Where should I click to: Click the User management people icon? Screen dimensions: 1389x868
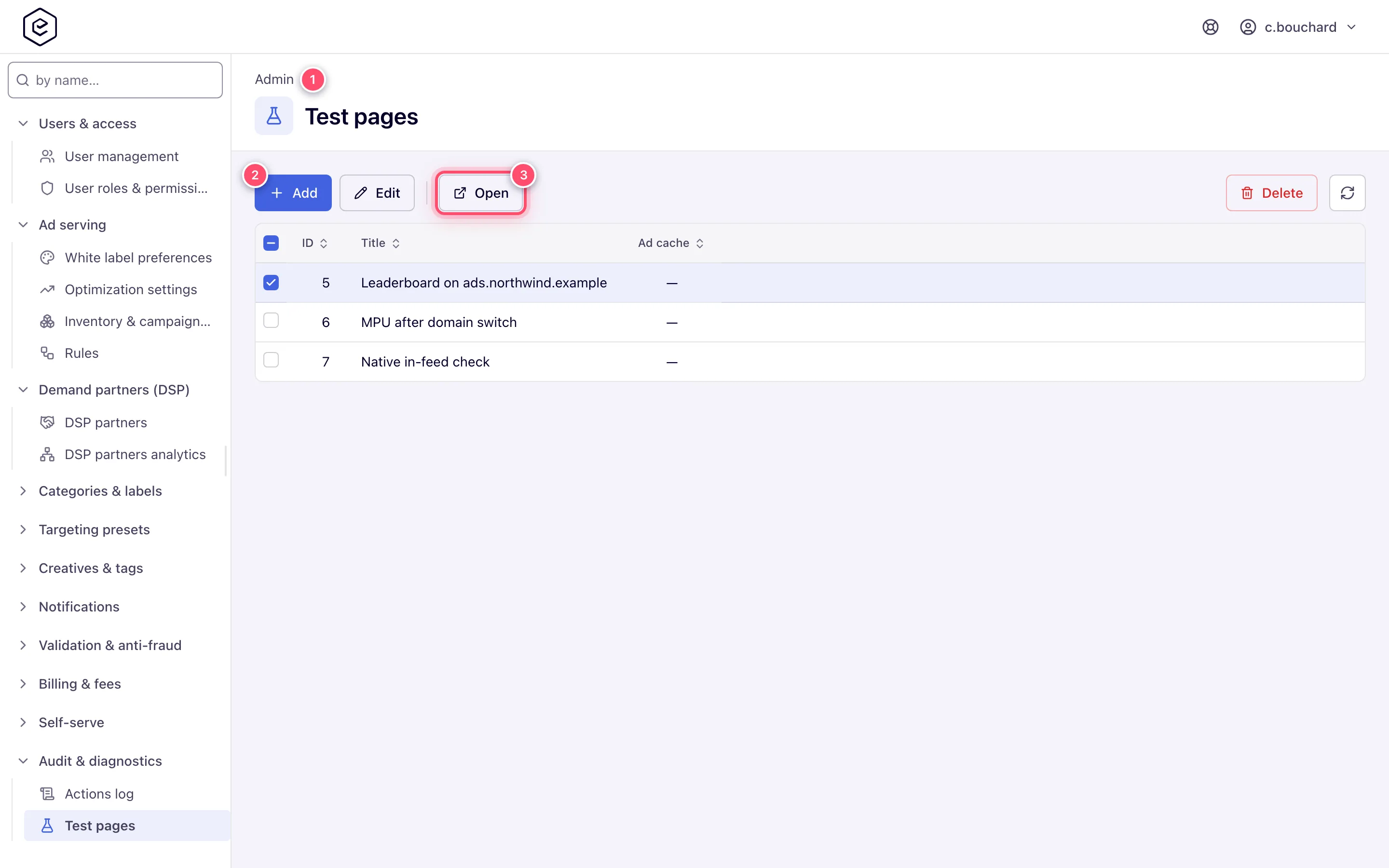(x=47, y=156)
